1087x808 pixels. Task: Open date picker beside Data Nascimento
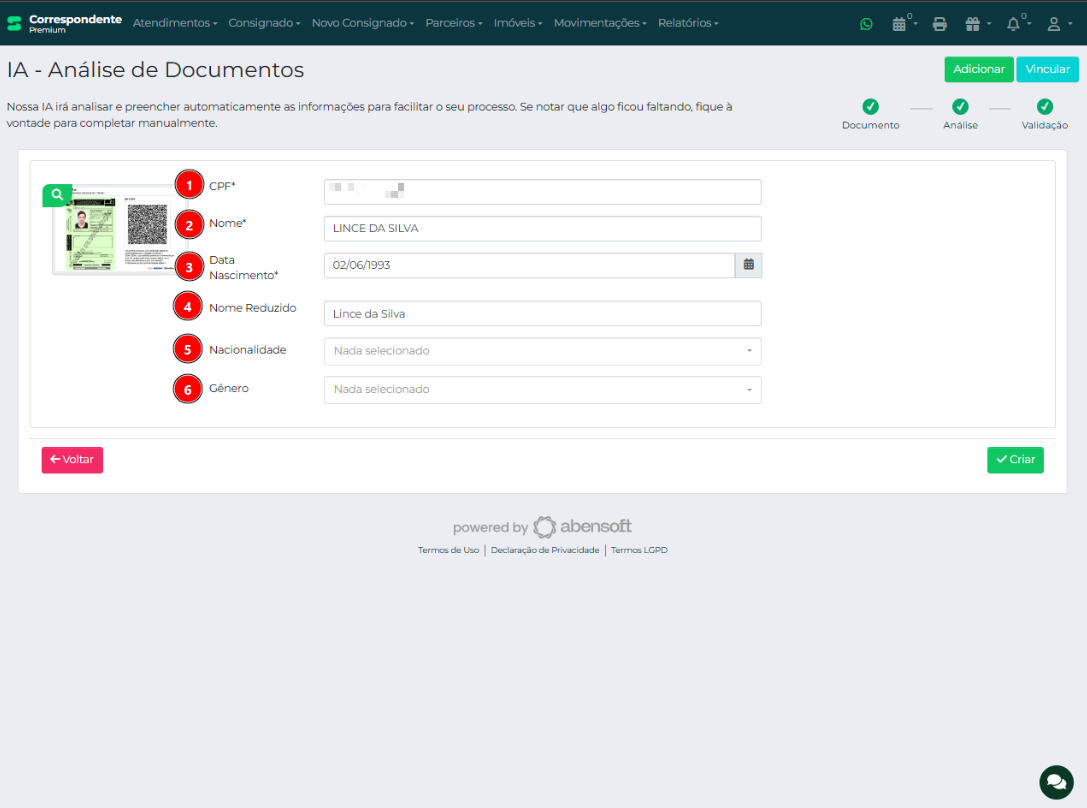(x=748, y=265)
